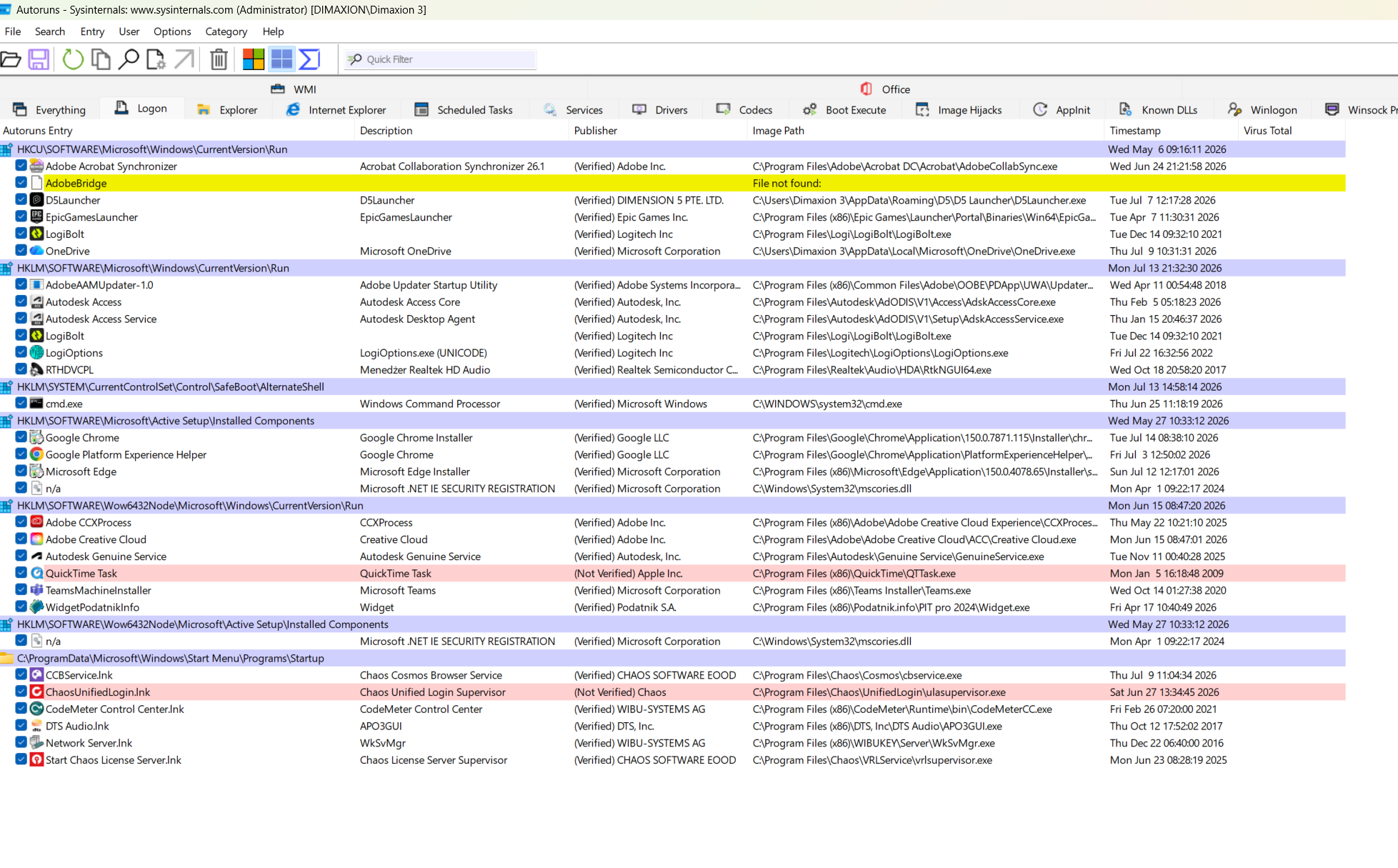Uncheck the AdobeBridge entry checkbox
Image resolution: width=1398 pixels, height=868 pixels.
coord(21,183)
